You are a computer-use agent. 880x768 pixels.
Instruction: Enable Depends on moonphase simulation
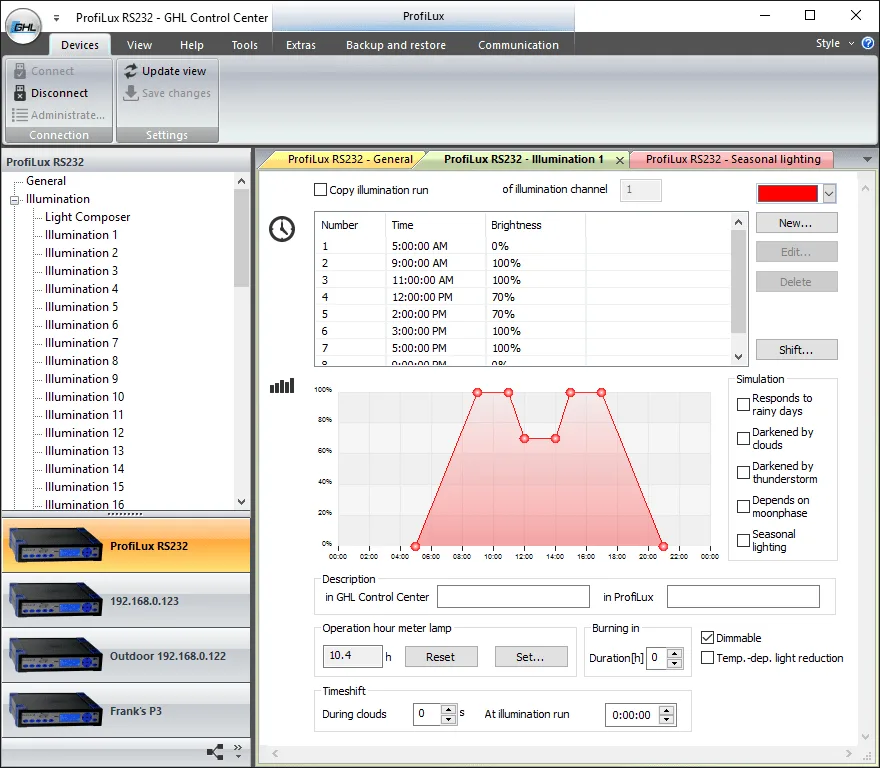tap(743, 506)
